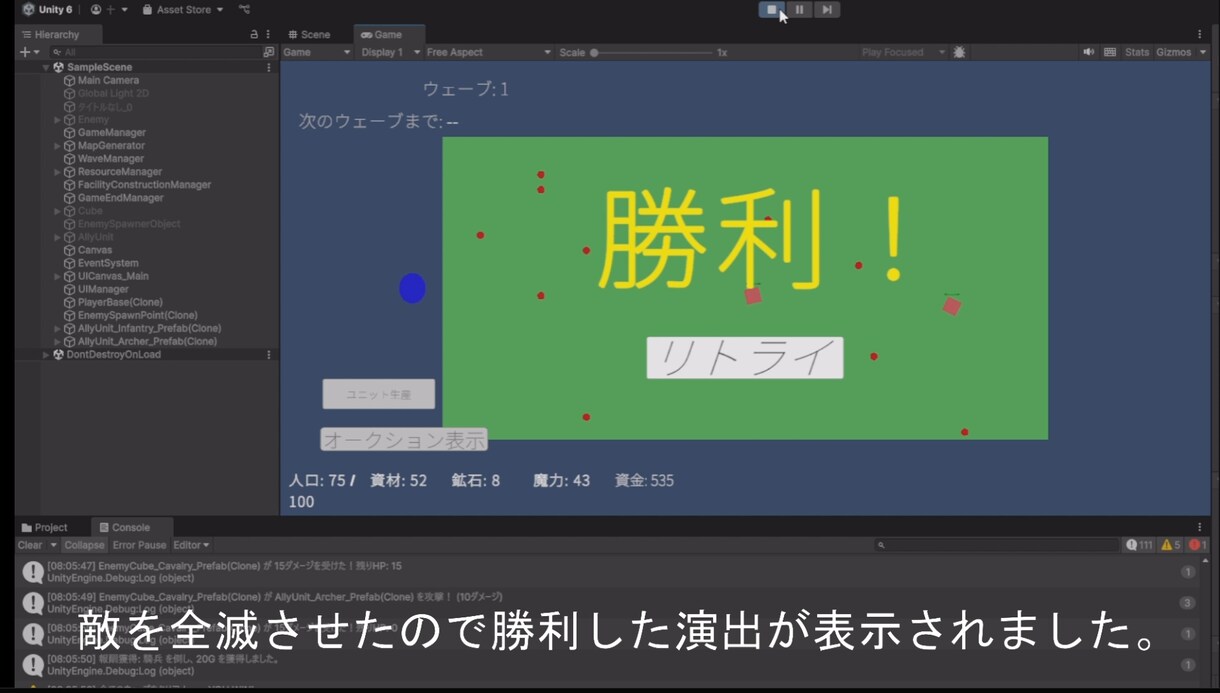The height and width of the screenshot is (693, 1220).
Task: Expand AllyUnit_Infantry_Prefab(Clone) node
Action: tap(58, 328)
